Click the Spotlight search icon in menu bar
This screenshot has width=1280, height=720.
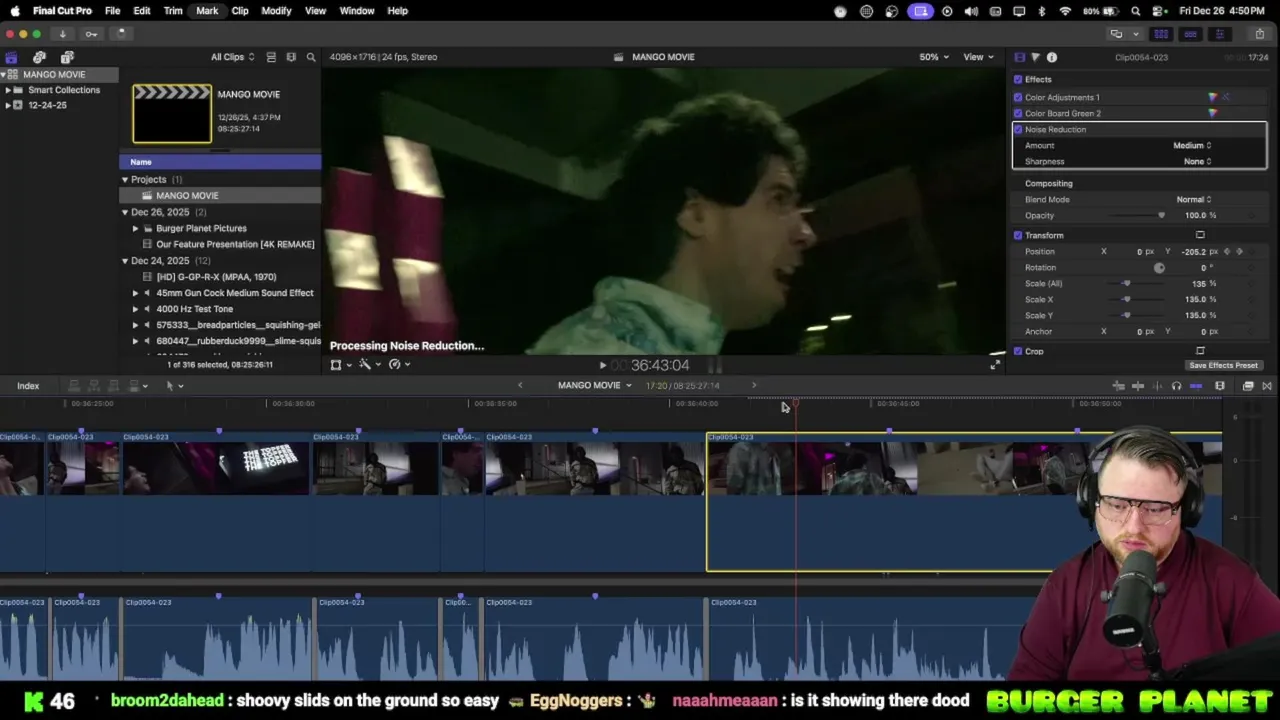point(1136,11)
